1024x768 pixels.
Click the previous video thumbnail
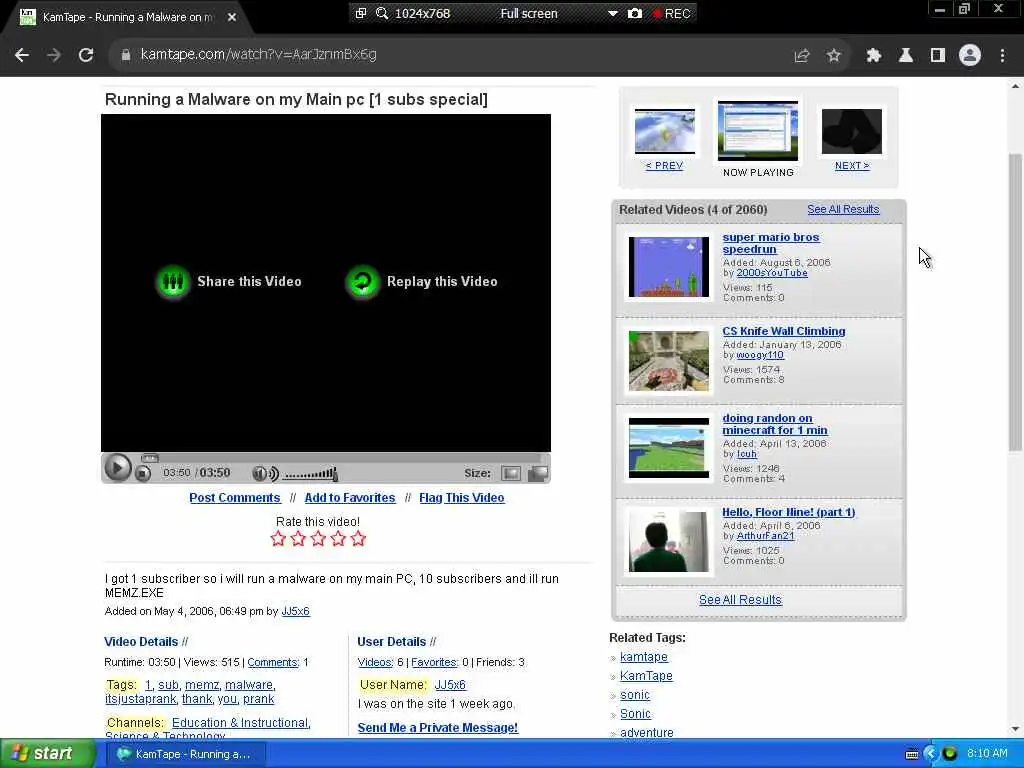click(665, 131)
